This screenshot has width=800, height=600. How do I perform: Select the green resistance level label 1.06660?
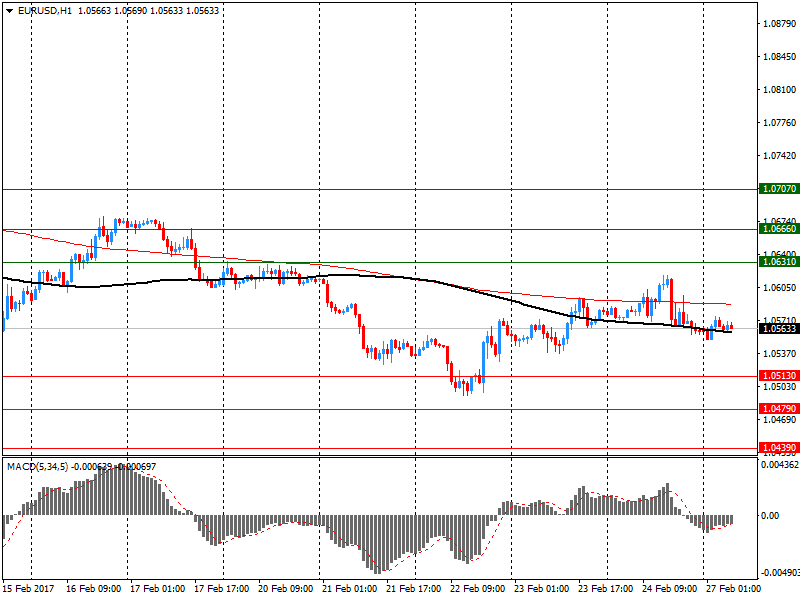click(x=779, y=229)
